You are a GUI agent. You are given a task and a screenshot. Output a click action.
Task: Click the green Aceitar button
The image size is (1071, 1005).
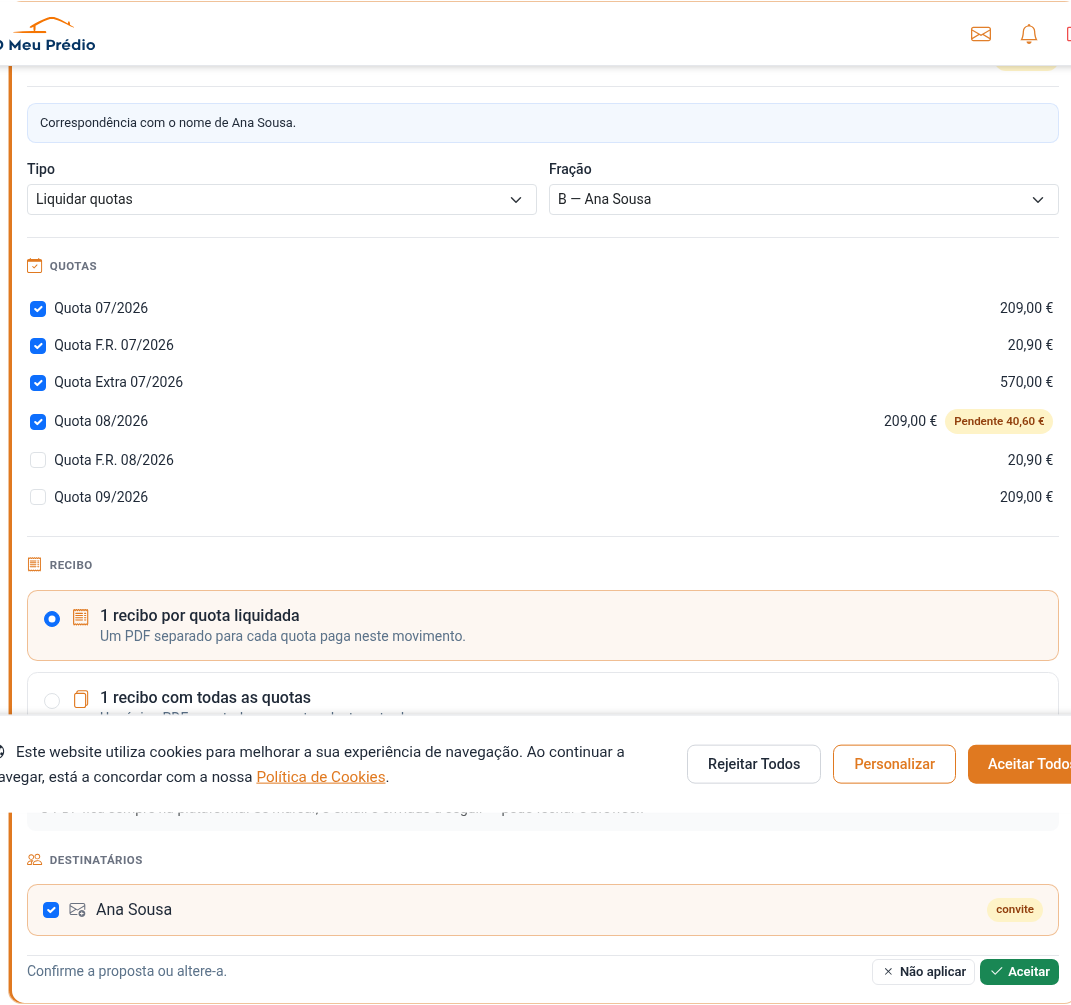1019,972
